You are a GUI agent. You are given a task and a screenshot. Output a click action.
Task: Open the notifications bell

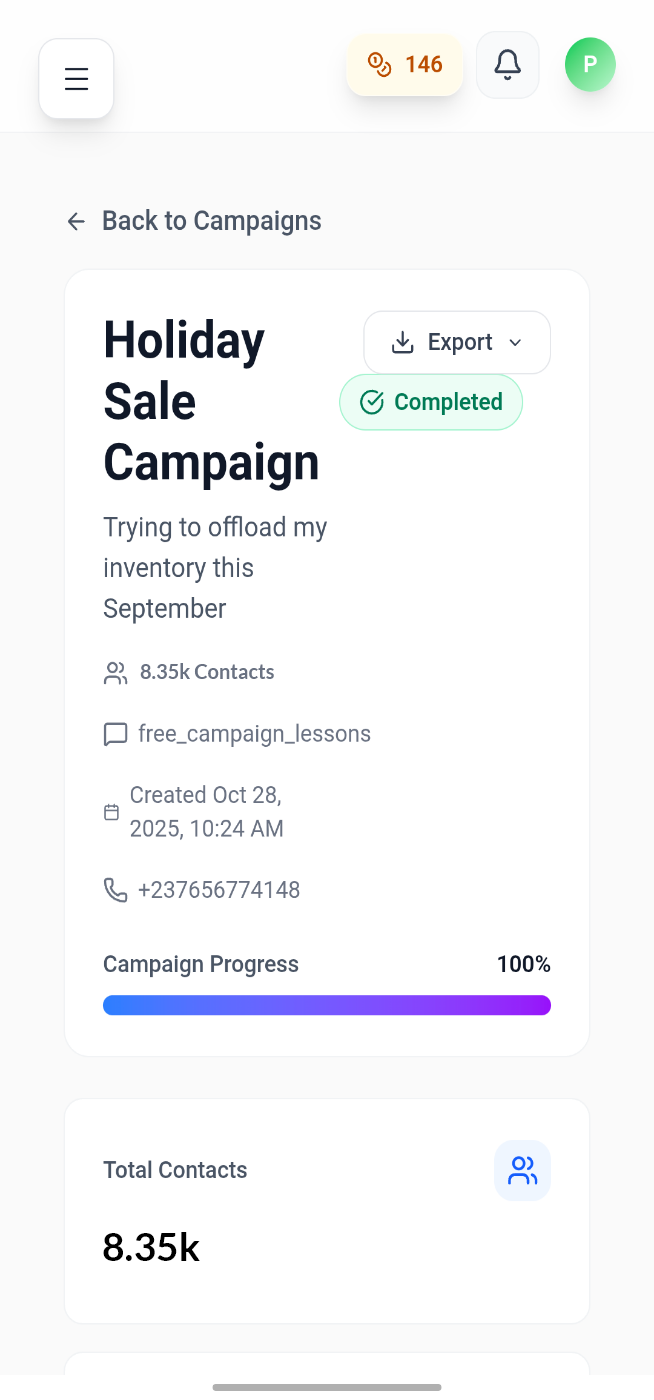[x=507, y=64]
